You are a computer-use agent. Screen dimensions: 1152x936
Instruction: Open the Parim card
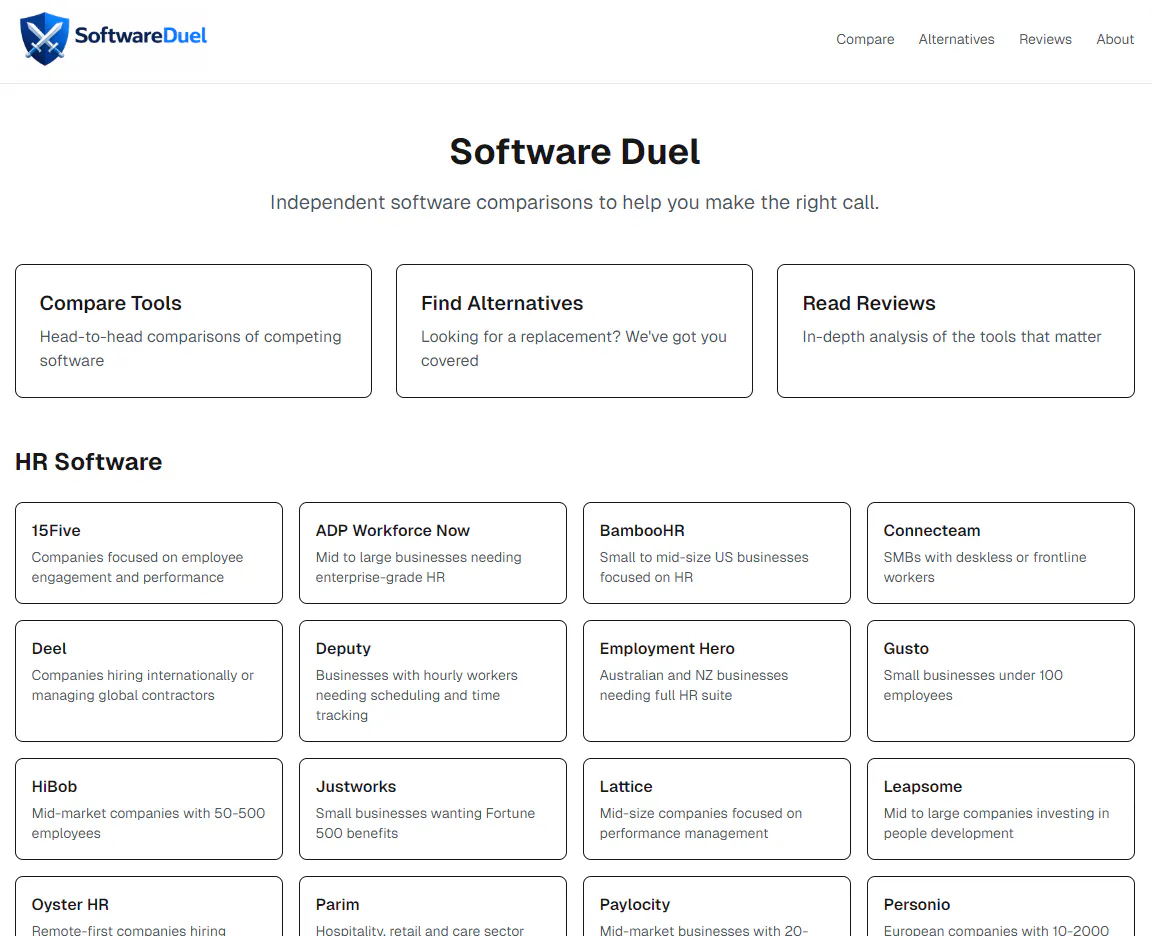[x=433, y=907]
